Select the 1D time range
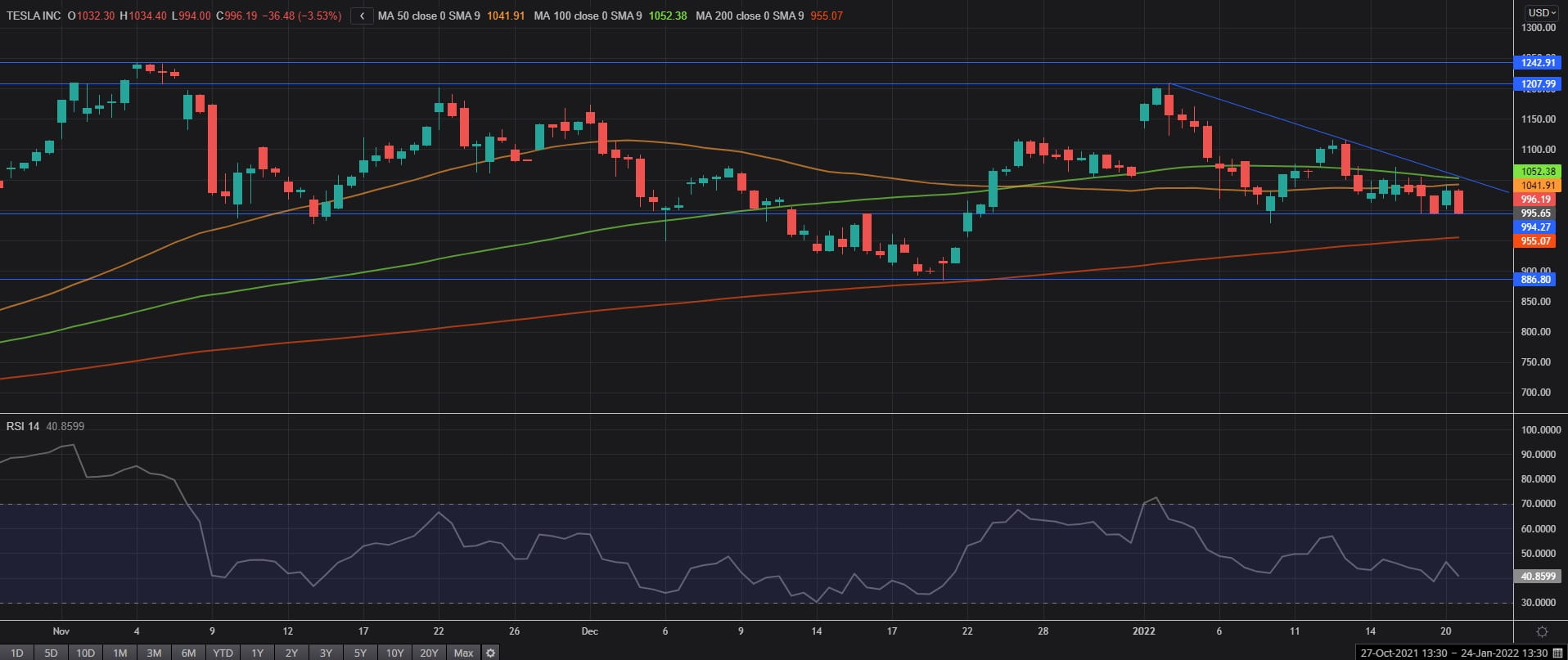 point(16,653)
